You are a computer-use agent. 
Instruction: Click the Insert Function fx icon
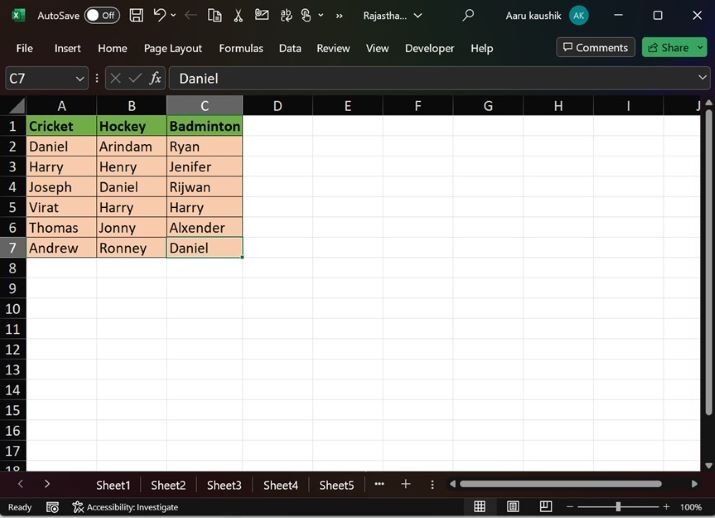click(x=155, y=78)
